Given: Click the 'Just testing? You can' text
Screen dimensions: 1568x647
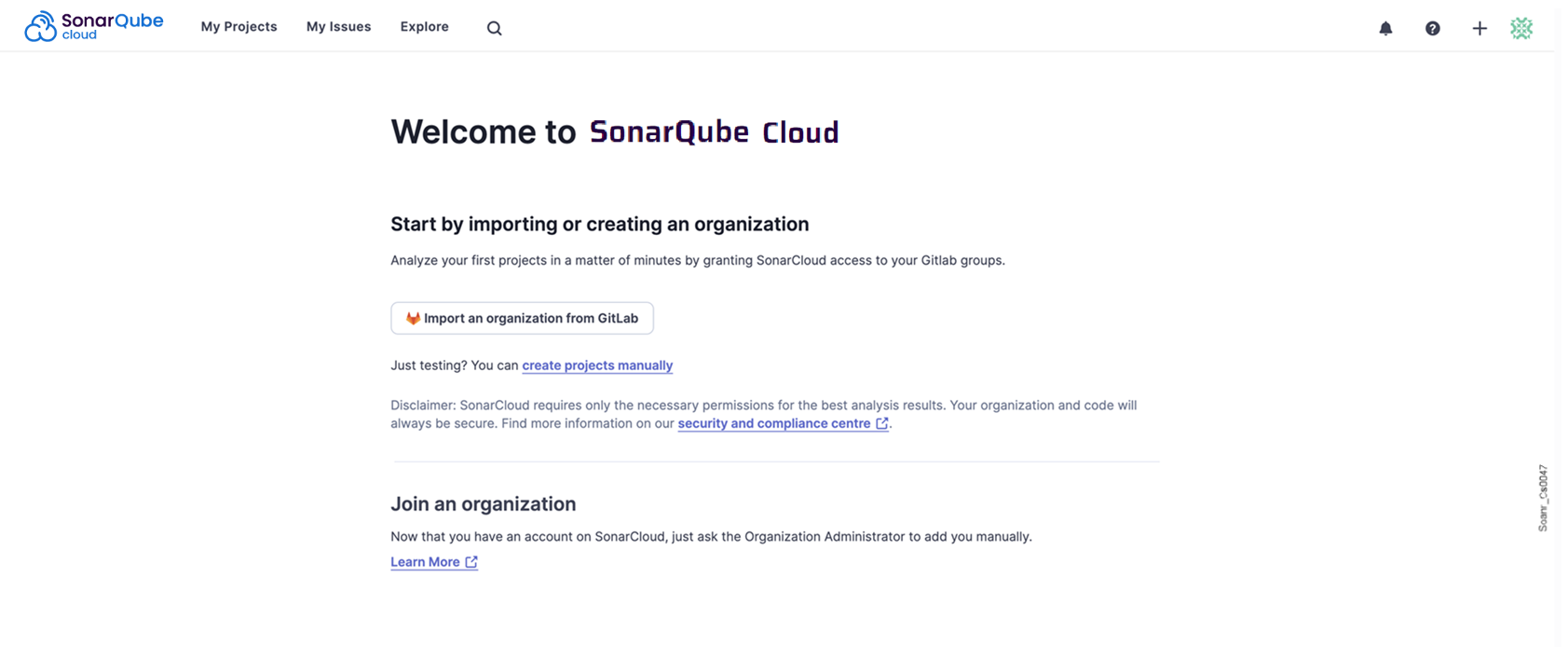Looking at the screenshot, I should click(455, 365).
